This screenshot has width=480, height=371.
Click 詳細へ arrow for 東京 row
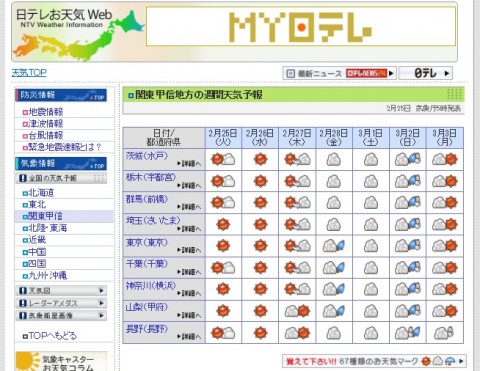[189, 250]
